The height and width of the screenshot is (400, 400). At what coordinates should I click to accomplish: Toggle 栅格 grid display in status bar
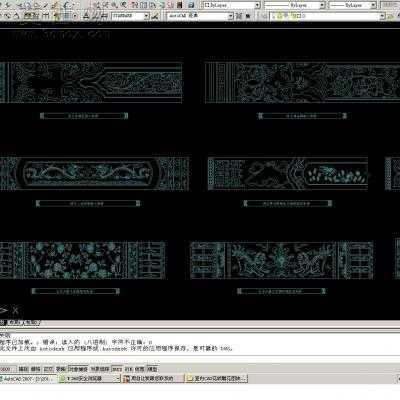coord(35,369)
